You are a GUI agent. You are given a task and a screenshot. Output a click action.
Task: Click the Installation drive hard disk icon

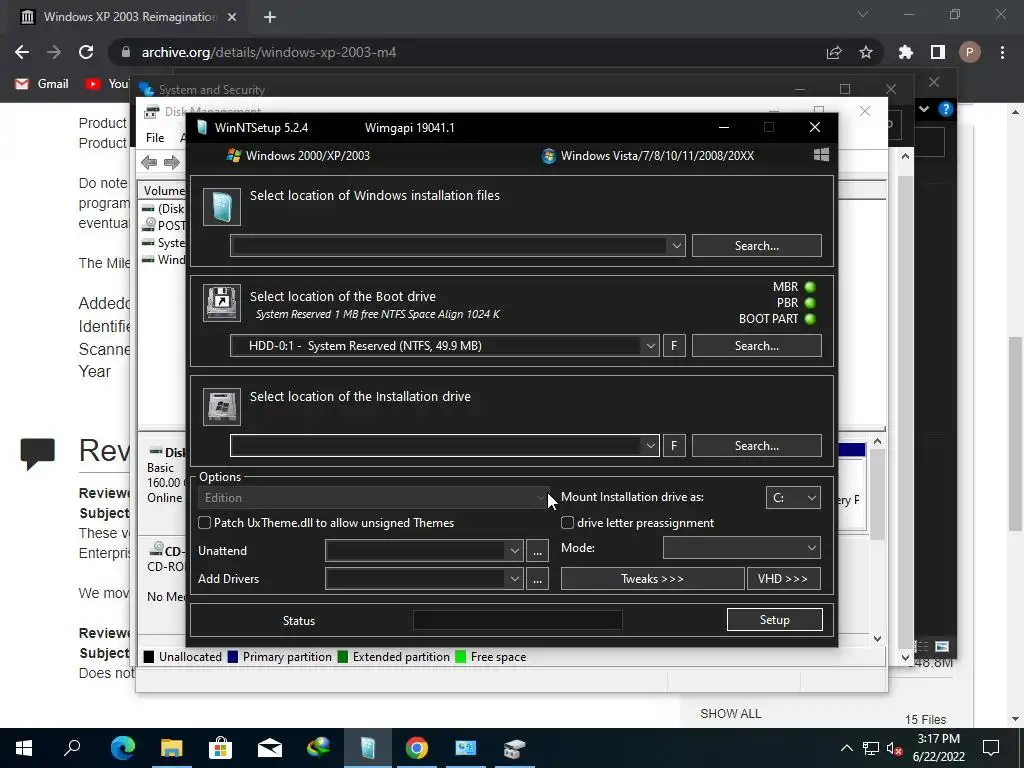click(x=221, y=406)
